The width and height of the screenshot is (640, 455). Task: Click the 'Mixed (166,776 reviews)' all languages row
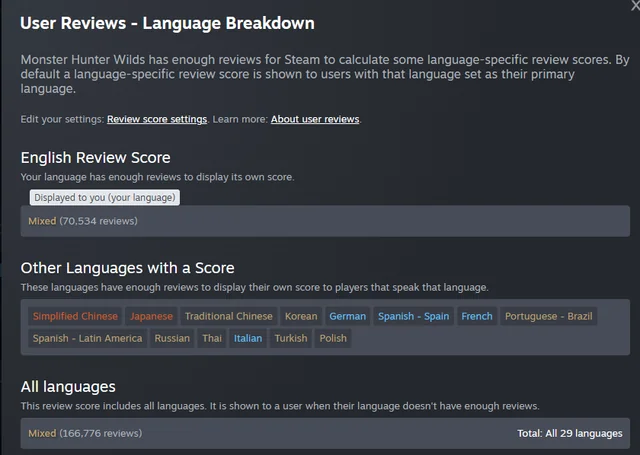coord(325,433)
